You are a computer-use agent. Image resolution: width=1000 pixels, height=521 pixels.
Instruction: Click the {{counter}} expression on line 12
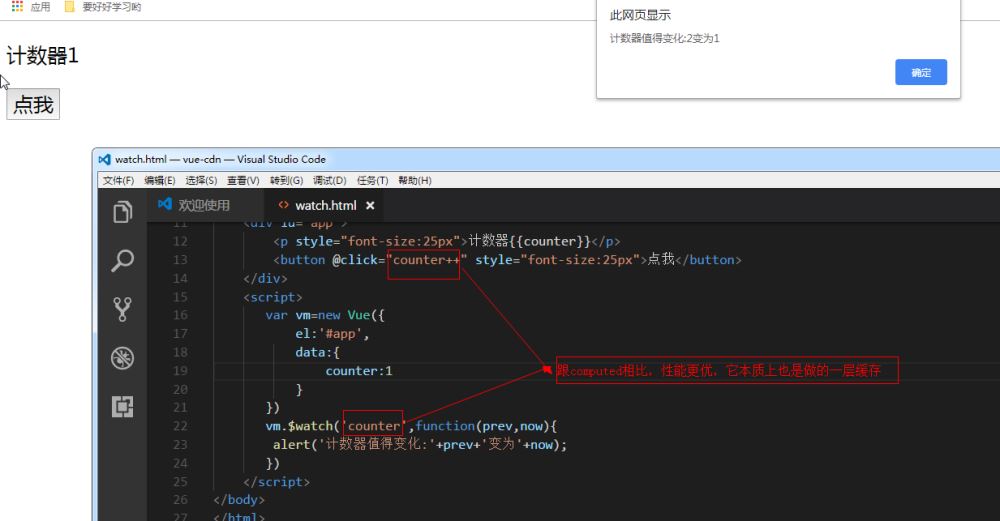click(x=550, y=242)
